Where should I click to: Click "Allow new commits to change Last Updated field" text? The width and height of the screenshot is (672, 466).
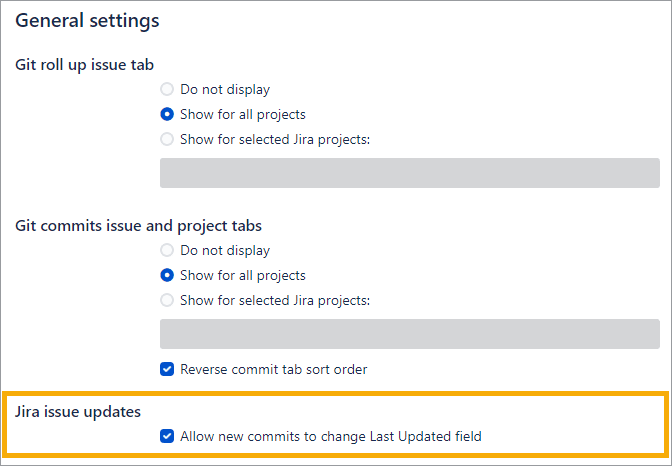coord(331,436)
